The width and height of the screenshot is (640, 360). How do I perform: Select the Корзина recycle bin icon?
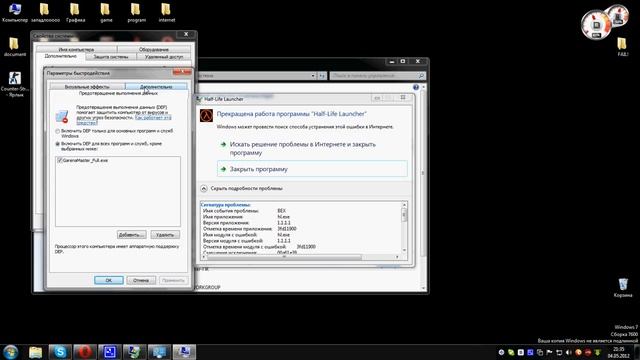point(622,287)
